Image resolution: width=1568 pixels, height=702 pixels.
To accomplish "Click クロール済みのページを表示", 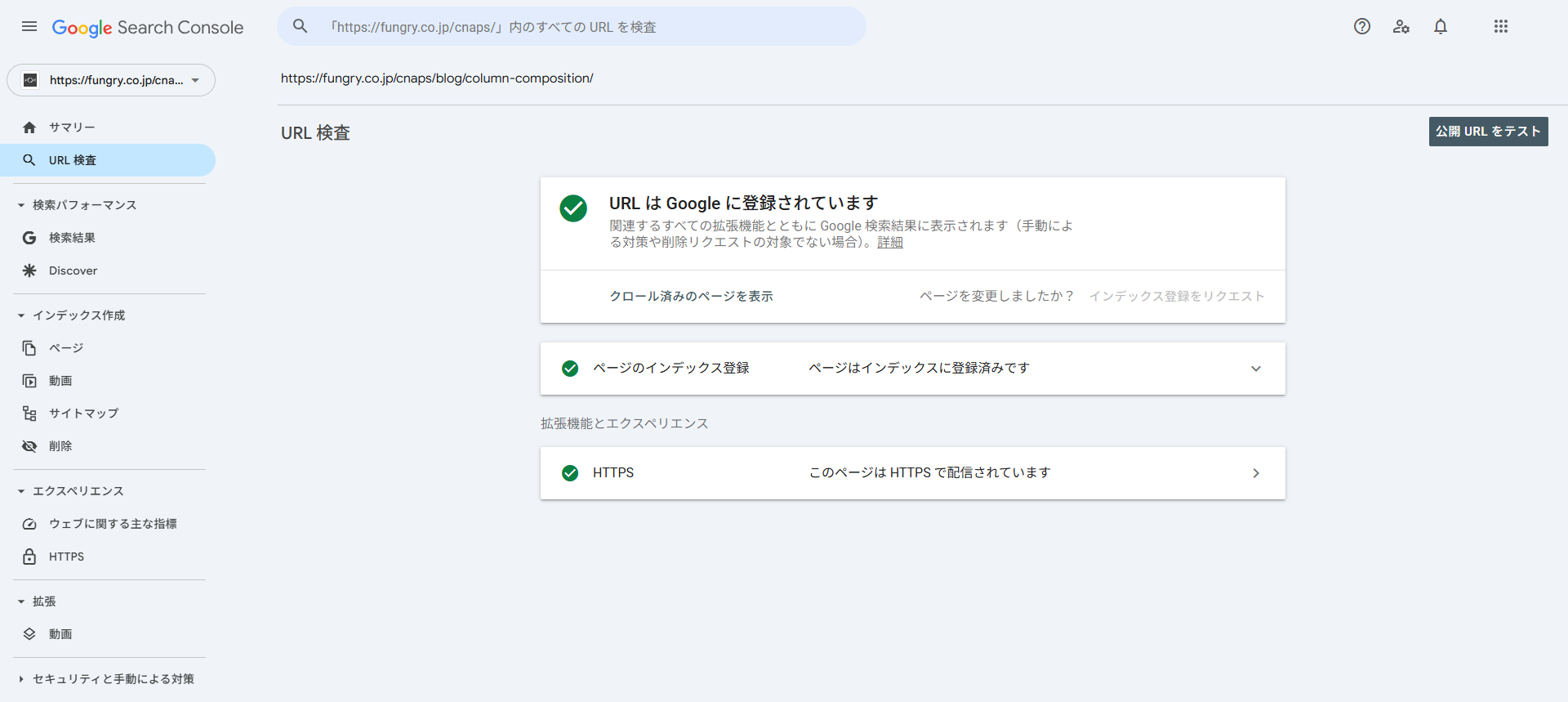I will click(x=691, y=296).
